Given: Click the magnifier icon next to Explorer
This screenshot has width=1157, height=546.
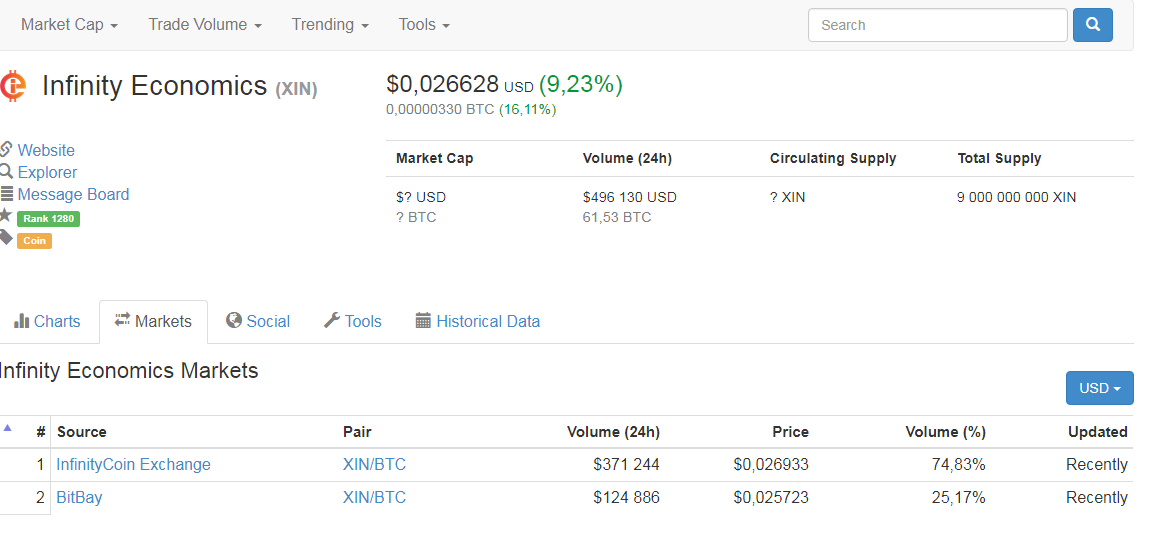Looking at the screenshot, I should point(6,171).
